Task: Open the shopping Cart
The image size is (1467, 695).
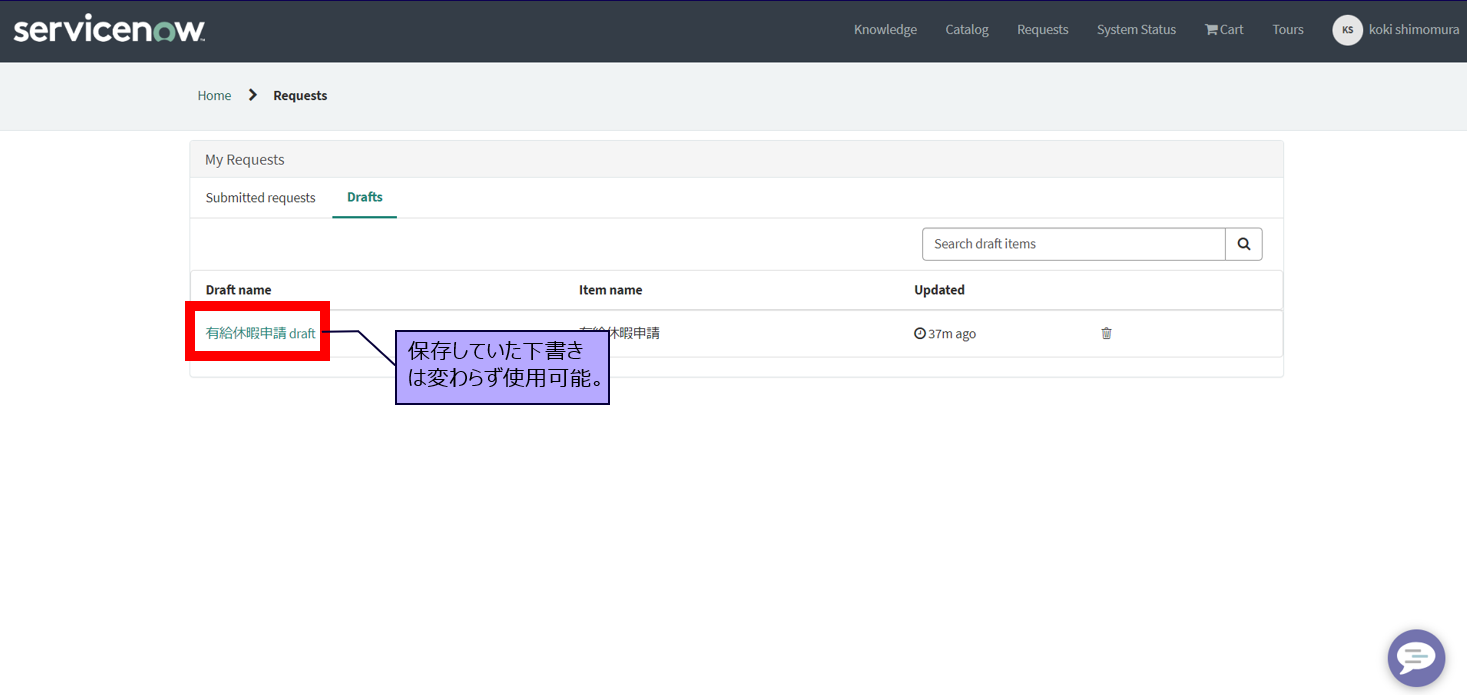Action: [1224, 30]
